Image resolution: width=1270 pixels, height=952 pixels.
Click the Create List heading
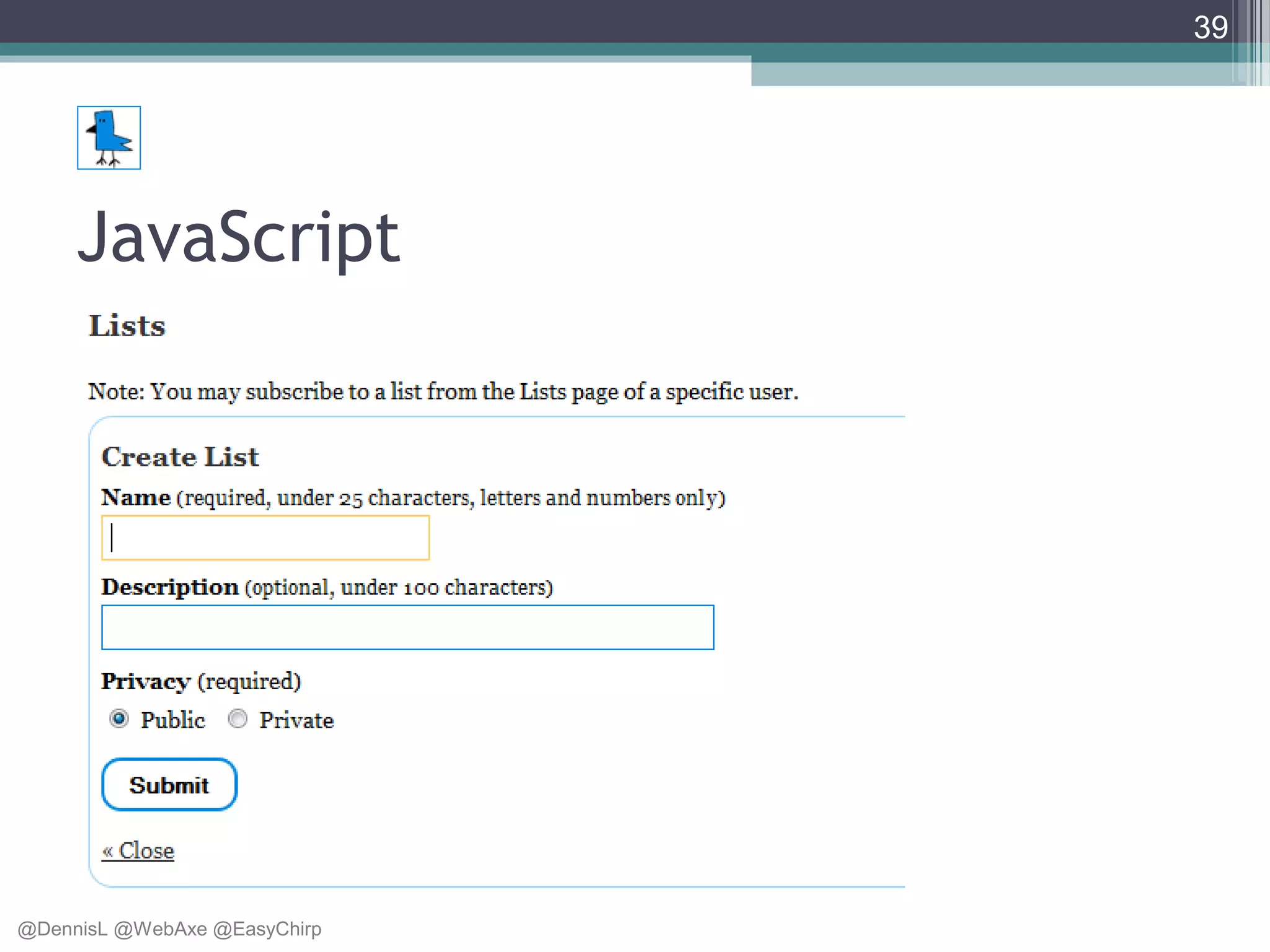(x=180, y=457)
